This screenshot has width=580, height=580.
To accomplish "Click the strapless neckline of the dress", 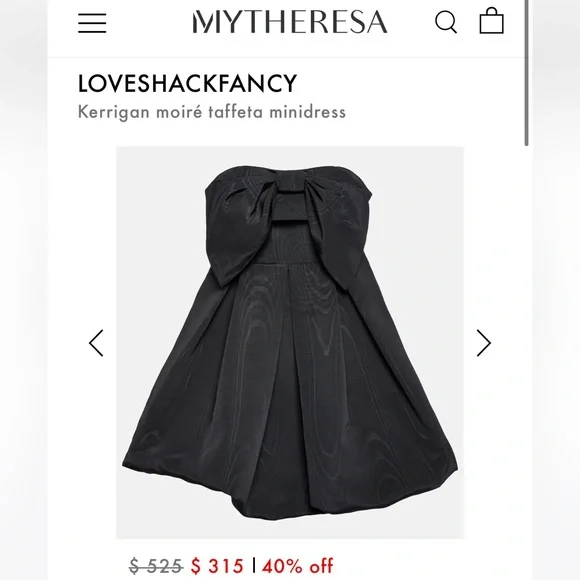I will tap(289, 171).
